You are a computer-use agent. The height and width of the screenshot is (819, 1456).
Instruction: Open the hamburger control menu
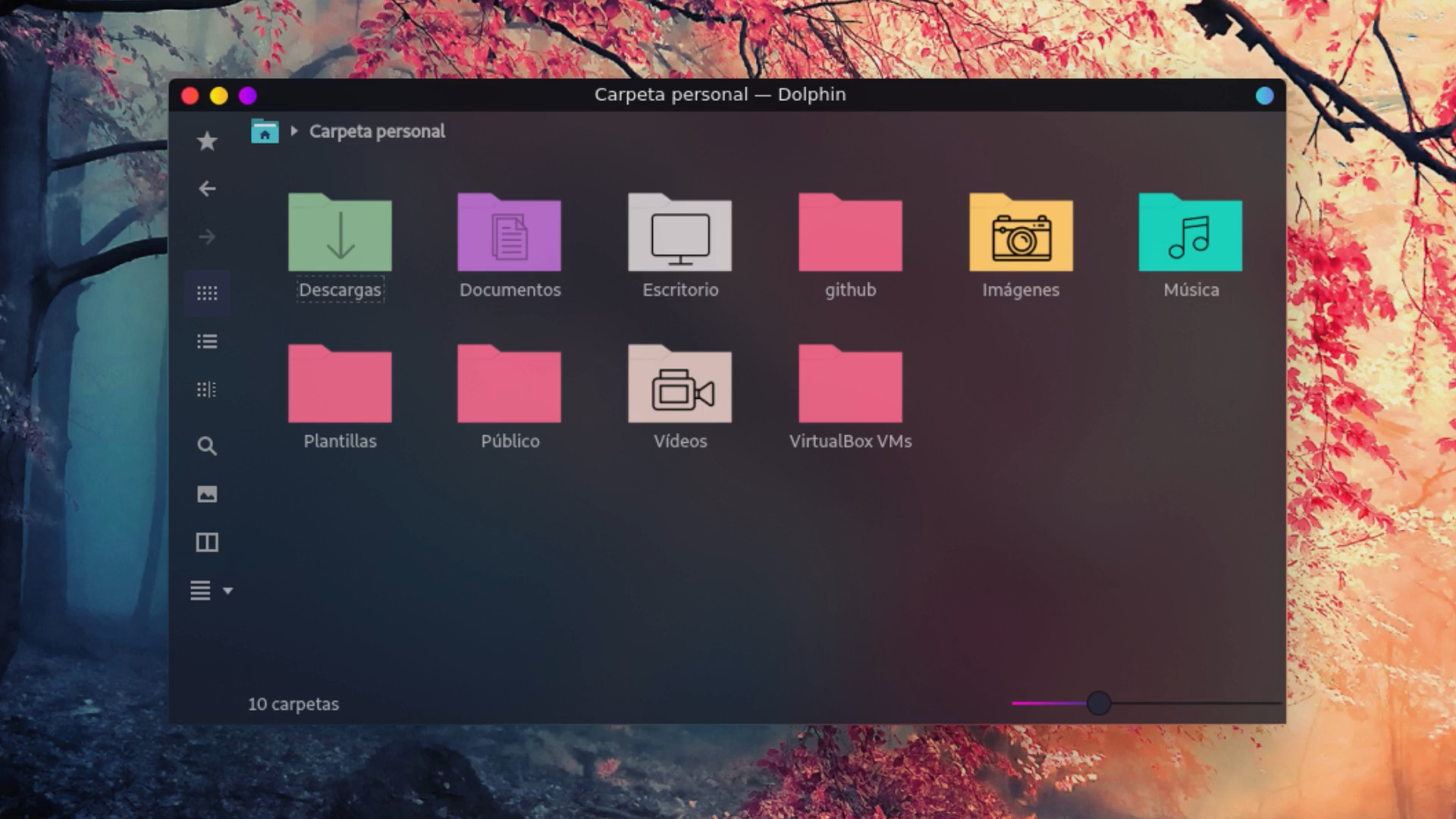coord(200,590)
